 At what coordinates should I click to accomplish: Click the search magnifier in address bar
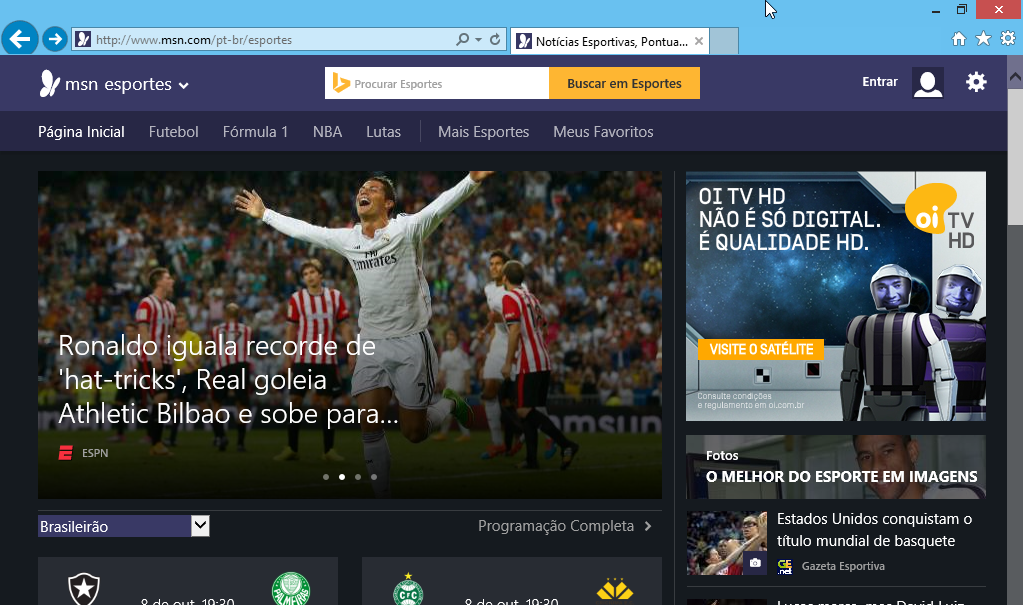pos(463,39)
